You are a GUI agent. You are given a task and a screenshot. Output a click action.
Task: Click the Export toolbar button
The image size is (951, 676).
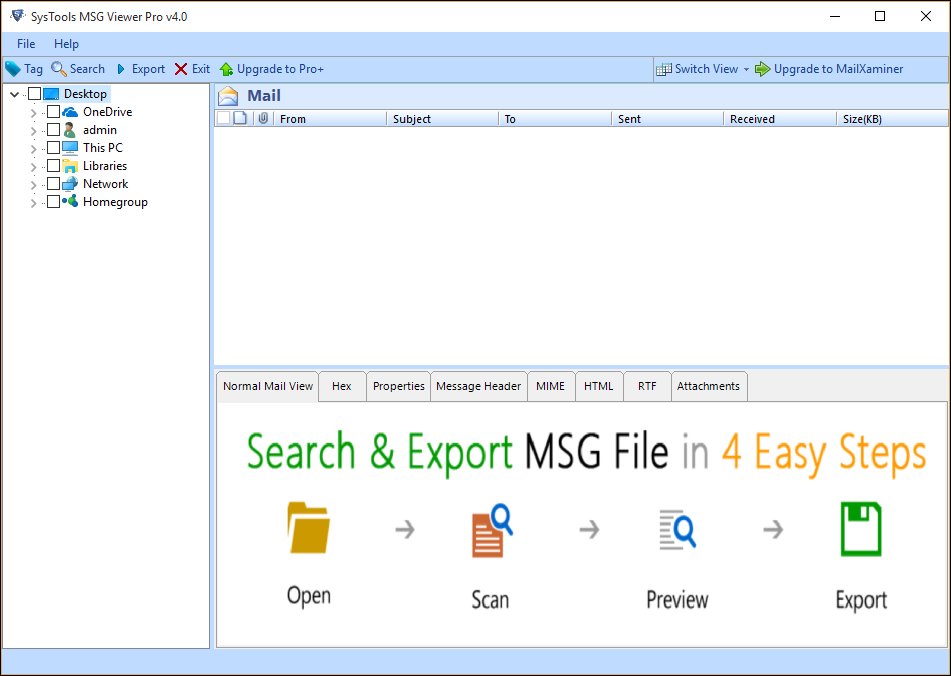[141, 69]
